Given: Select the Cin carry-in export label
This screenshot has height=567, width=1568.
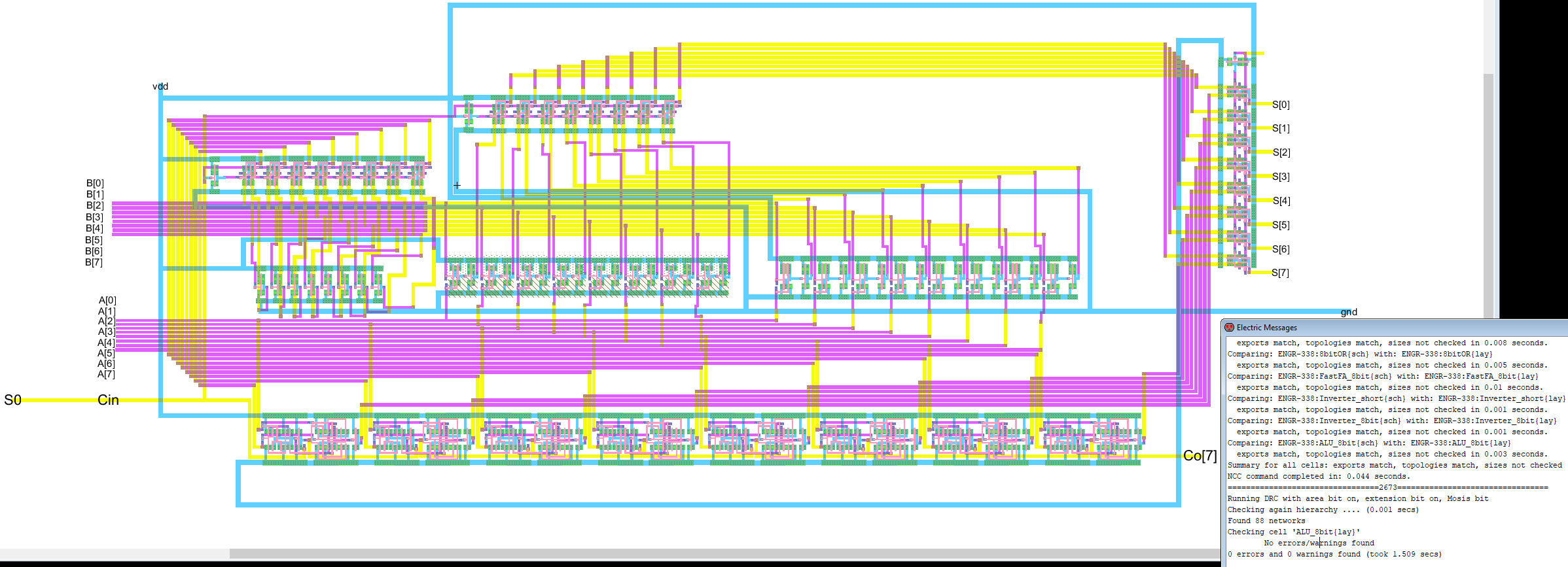Looking at the screenshot, I should (x=108, y=400).
